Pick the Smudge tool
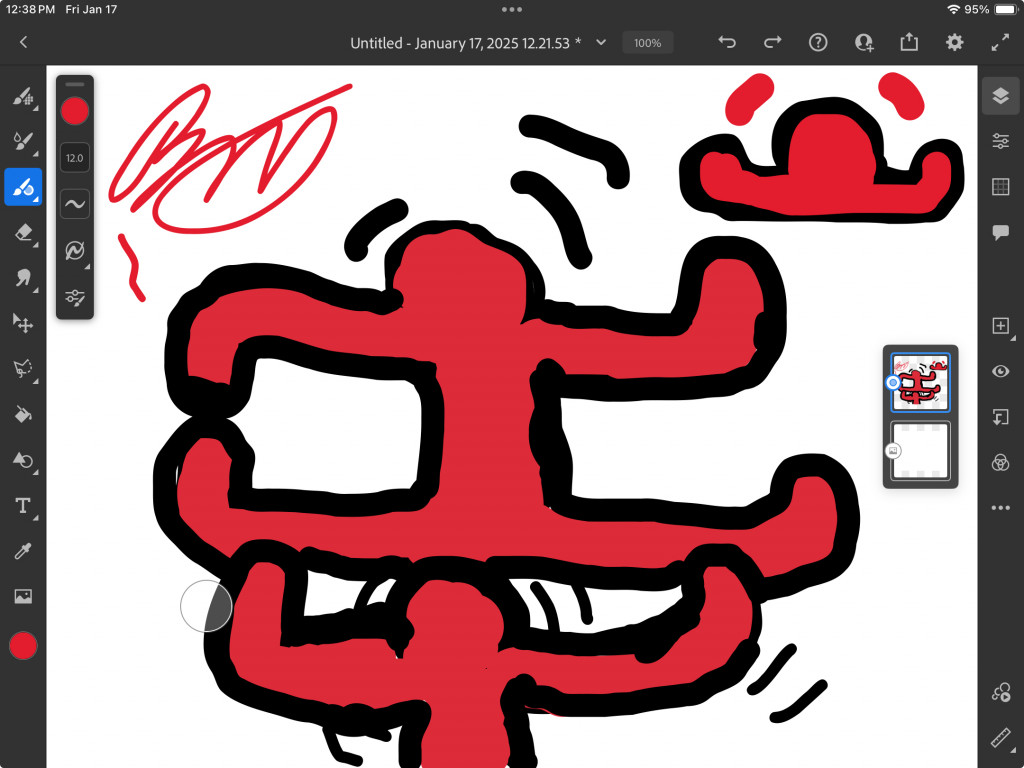The image size is (1024, 768). (22, 278)
